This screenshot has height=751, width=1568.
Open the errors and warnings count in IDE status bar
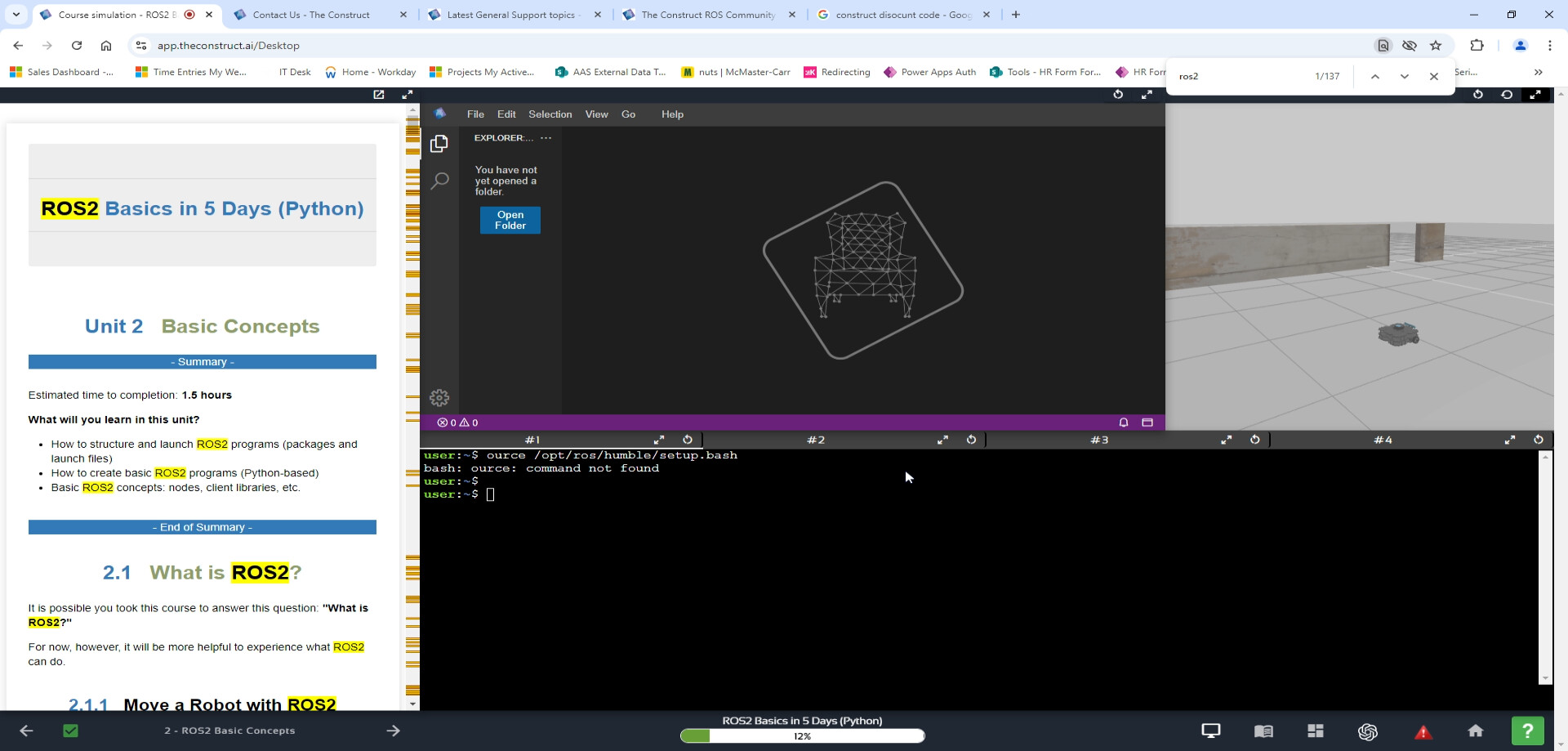457,422
